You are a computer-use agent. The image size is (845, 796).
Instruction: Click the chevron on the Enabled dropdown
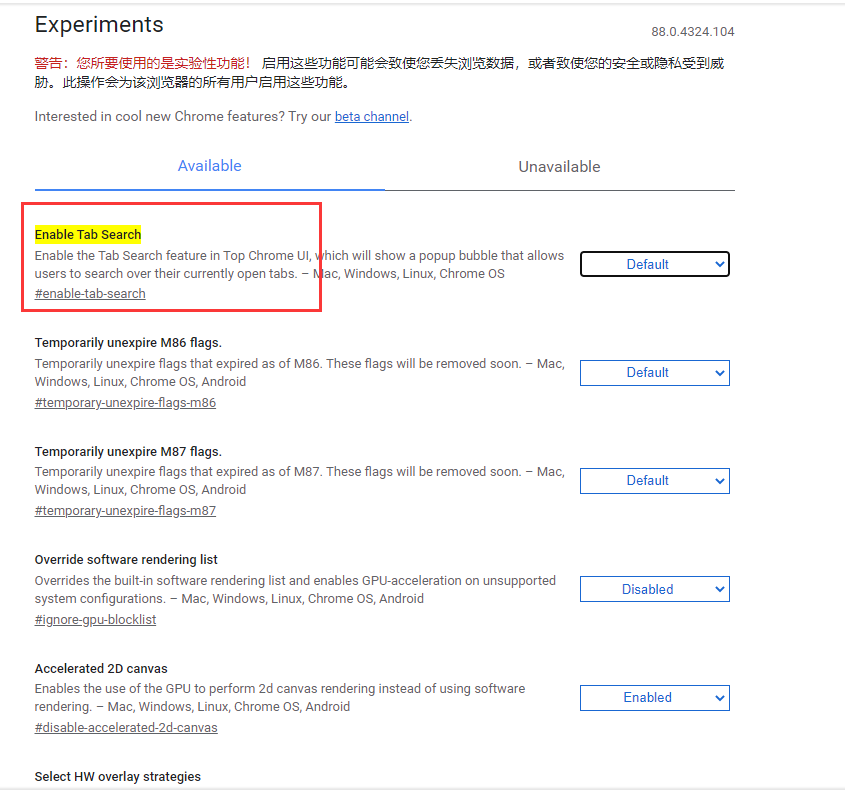pos(717,697)
